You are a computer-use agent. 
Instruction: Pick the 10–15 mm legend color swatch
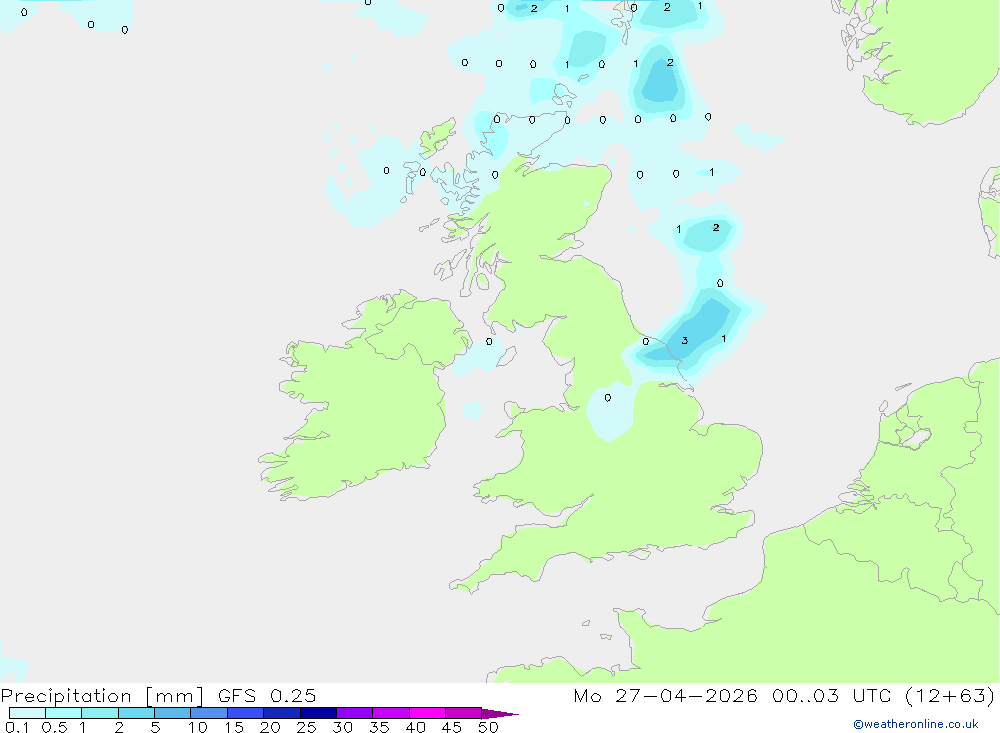[209, 713]
